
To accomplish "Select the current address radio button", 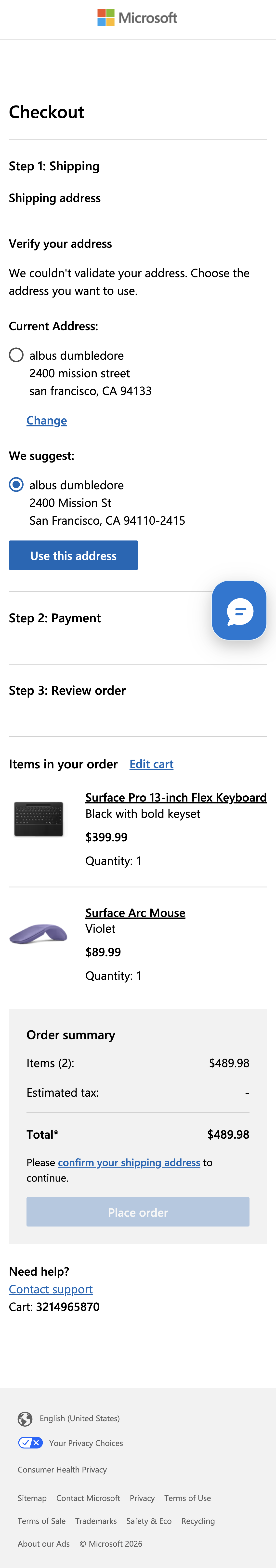I will coord(16,355).
